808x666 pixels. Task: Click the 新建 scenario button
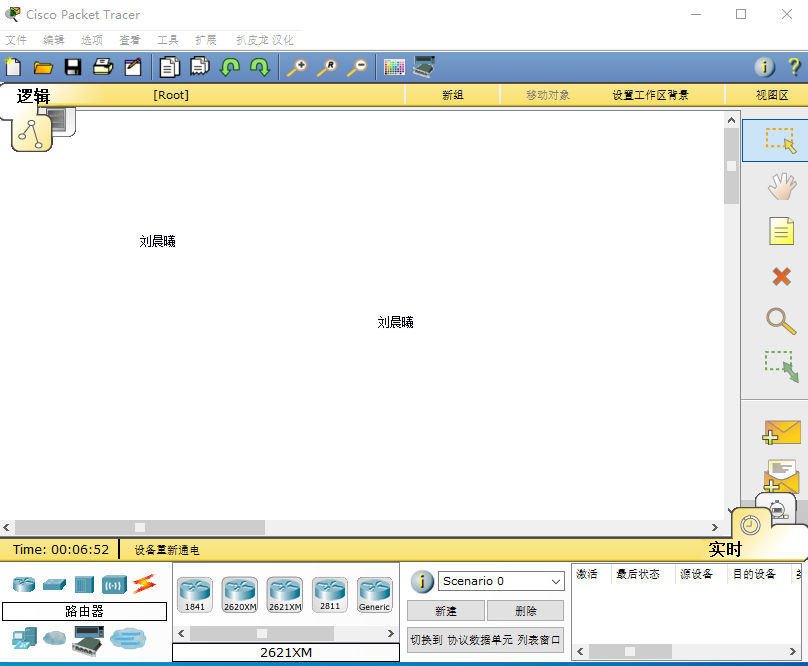446,611
